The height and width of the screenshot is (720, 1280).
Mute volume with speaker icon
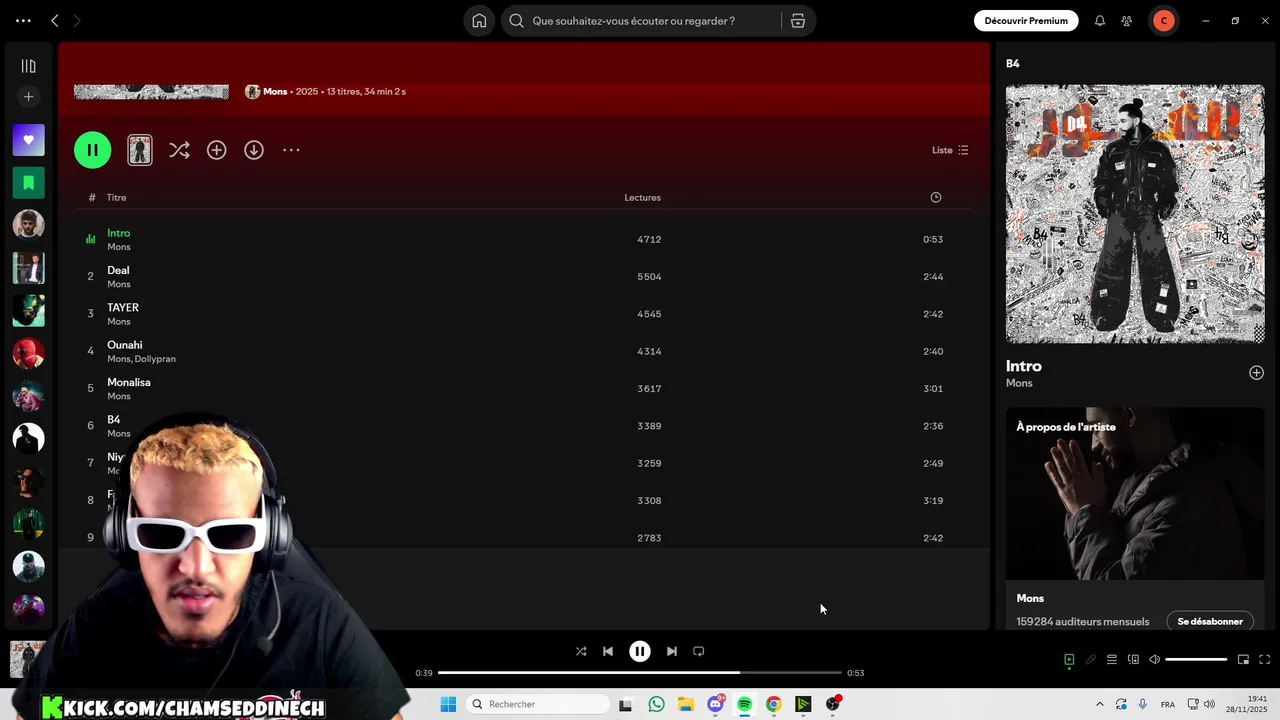[1155, 659]
